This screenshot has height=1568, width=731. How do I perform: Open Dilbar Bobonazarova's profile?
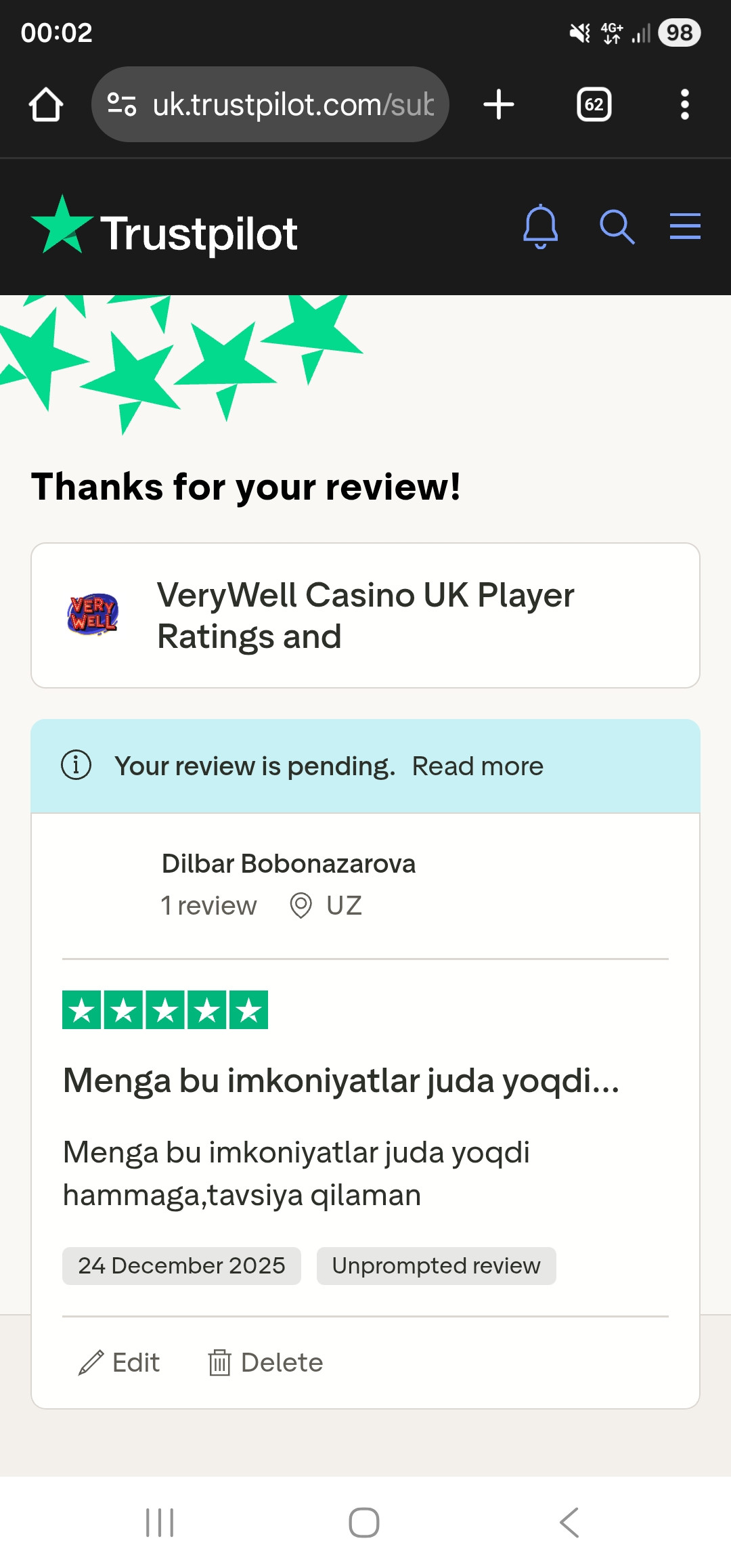coord(288,864)
